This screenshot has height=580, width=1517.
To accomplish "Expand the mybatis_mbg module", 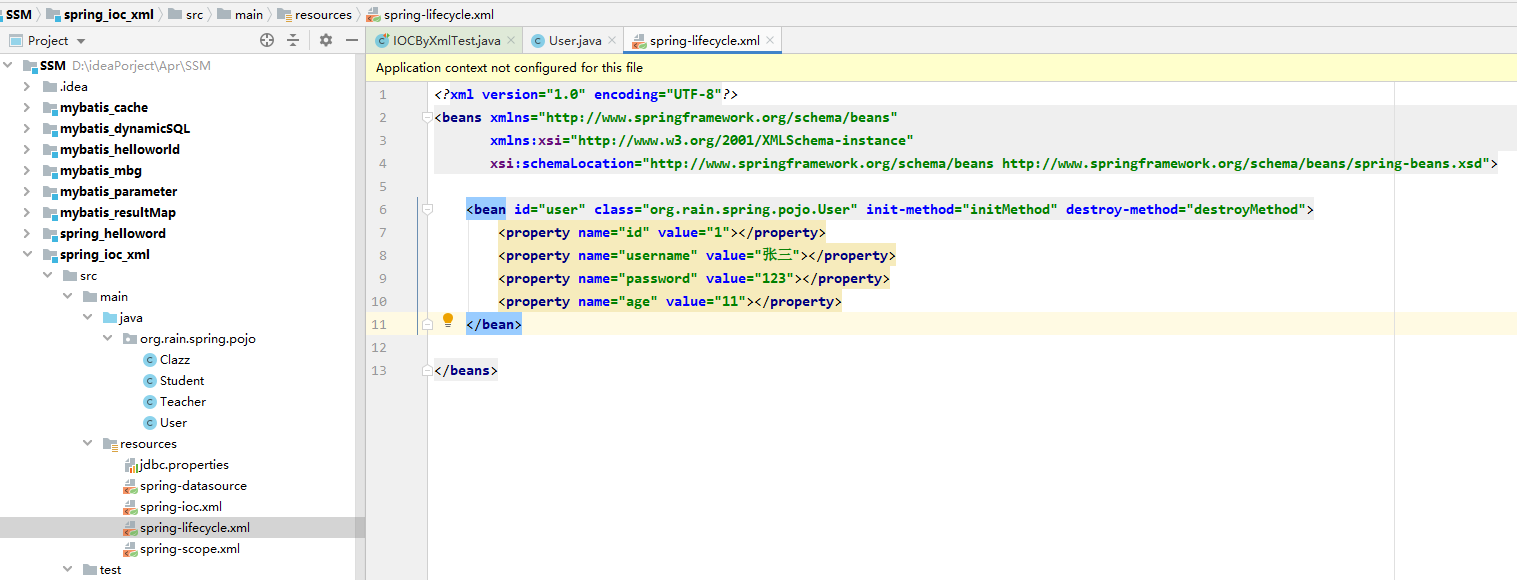I will click(x=28, y=171).
